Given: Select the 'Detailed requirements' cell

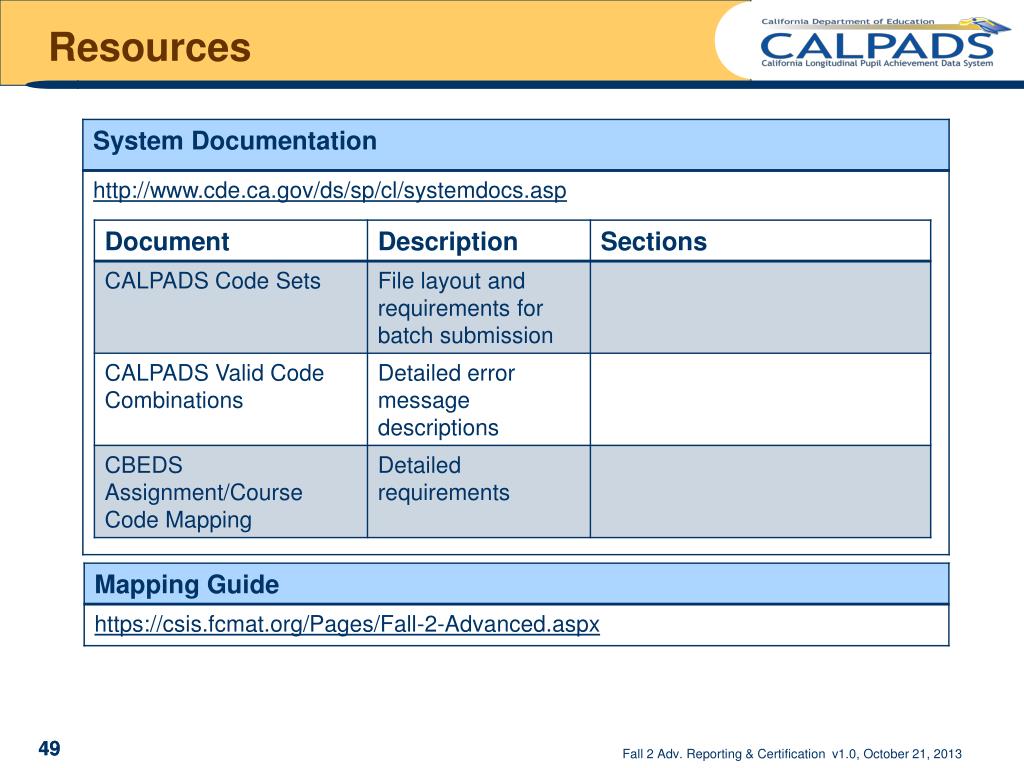Looking at the screenshot, I should tap(479, 492).
